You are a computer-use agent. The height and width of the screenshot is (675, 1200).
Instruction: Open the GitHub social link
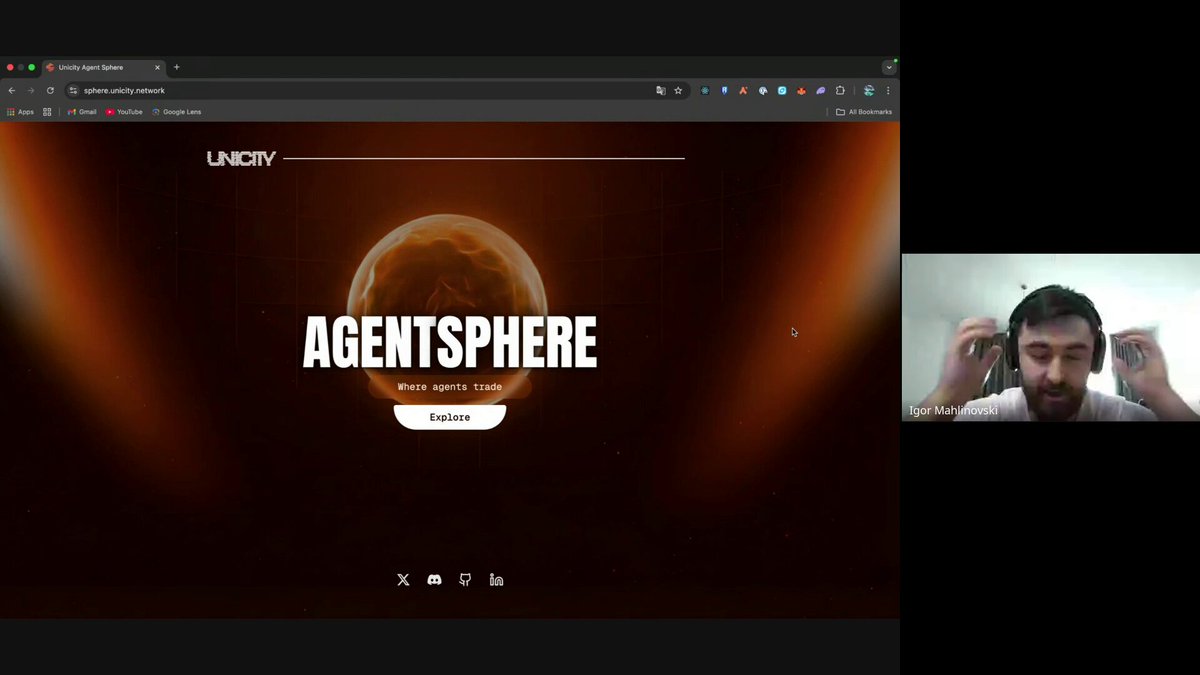click(x=465, y=580)
